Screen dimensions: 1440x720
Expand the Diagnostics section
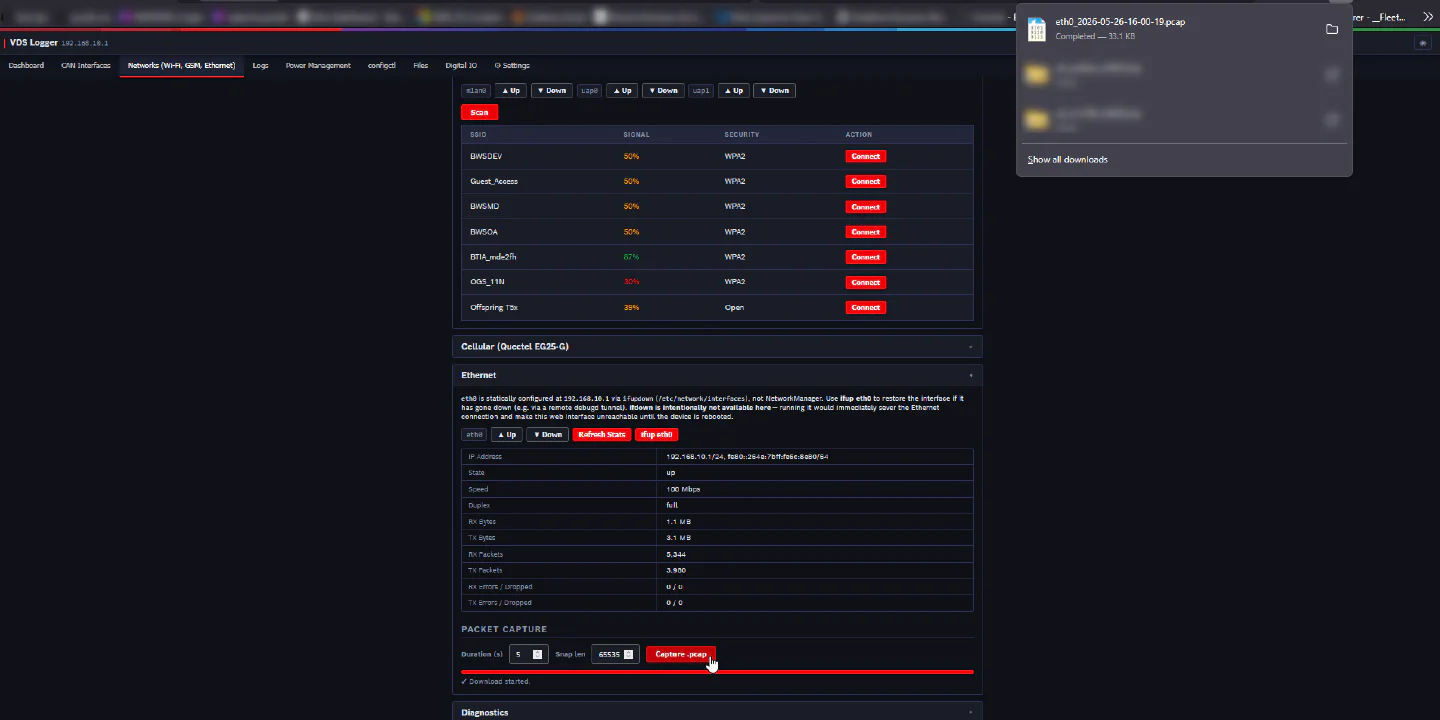tap(717, 712)
